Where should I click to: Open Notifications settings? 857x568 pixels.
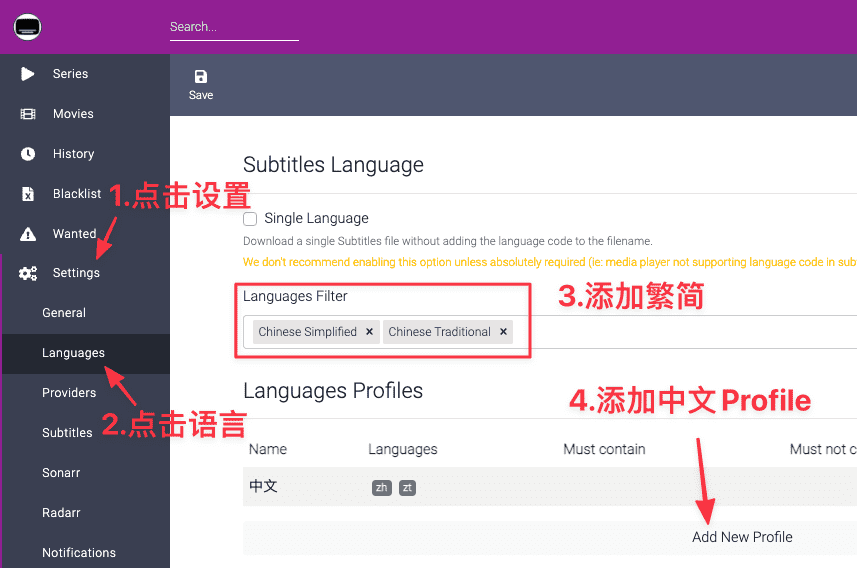pos(79,553)
